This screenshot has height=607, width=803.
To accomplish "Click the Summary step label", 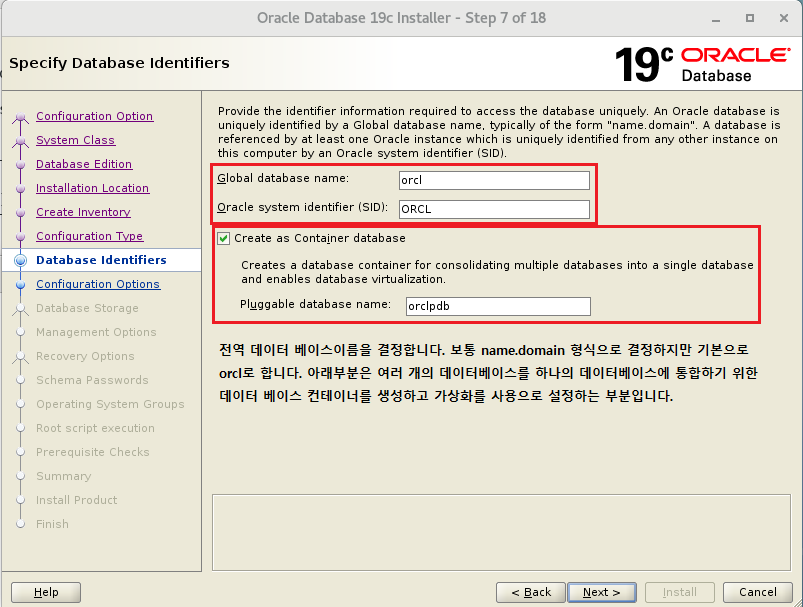I will point(64,476).
